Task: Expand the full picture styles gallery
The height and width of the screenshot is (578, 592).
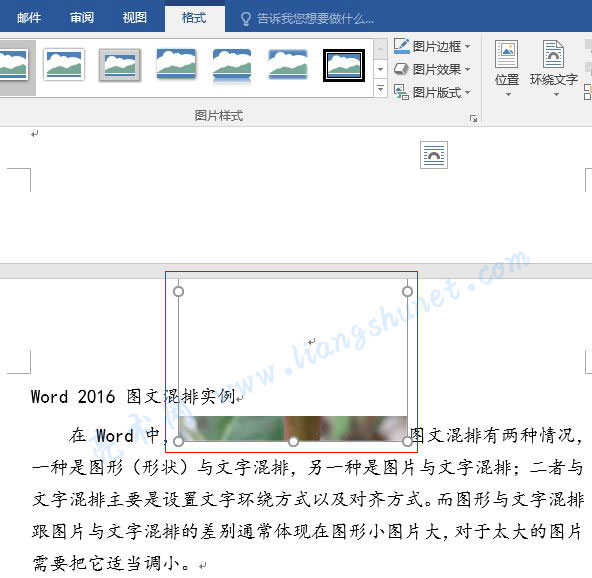Action: click(381, 88)
